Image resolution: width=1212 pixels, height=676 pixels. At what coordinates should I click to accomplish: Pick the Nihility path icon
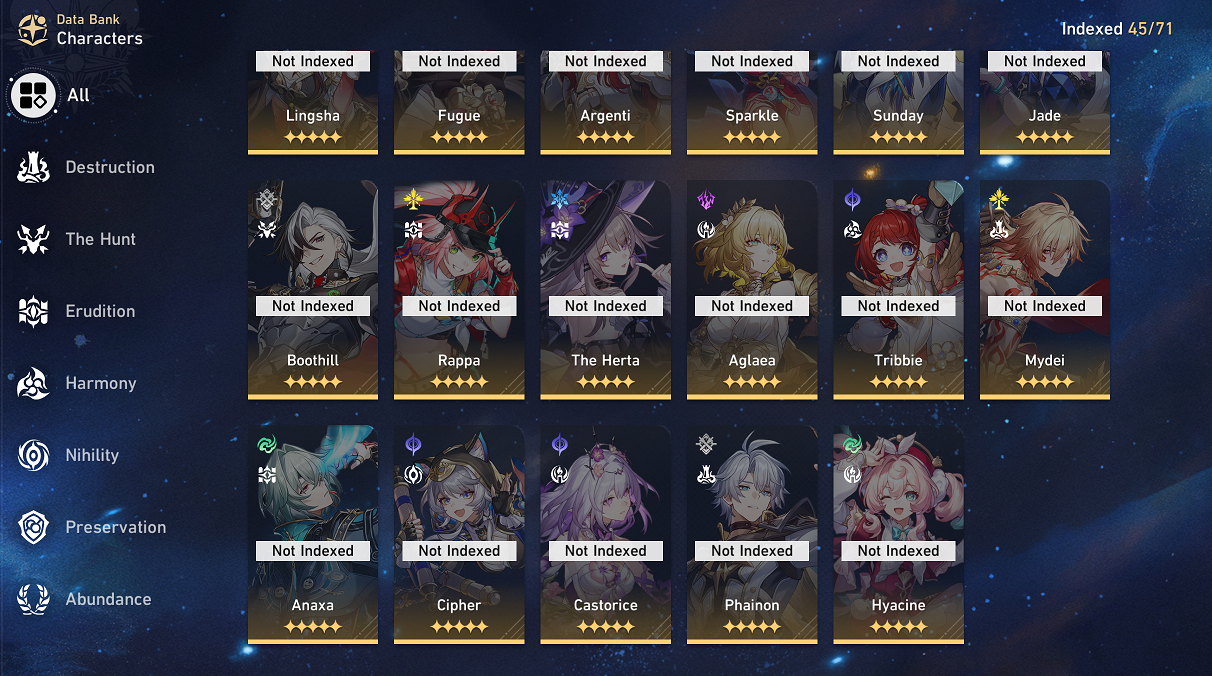tap(34, 456)
